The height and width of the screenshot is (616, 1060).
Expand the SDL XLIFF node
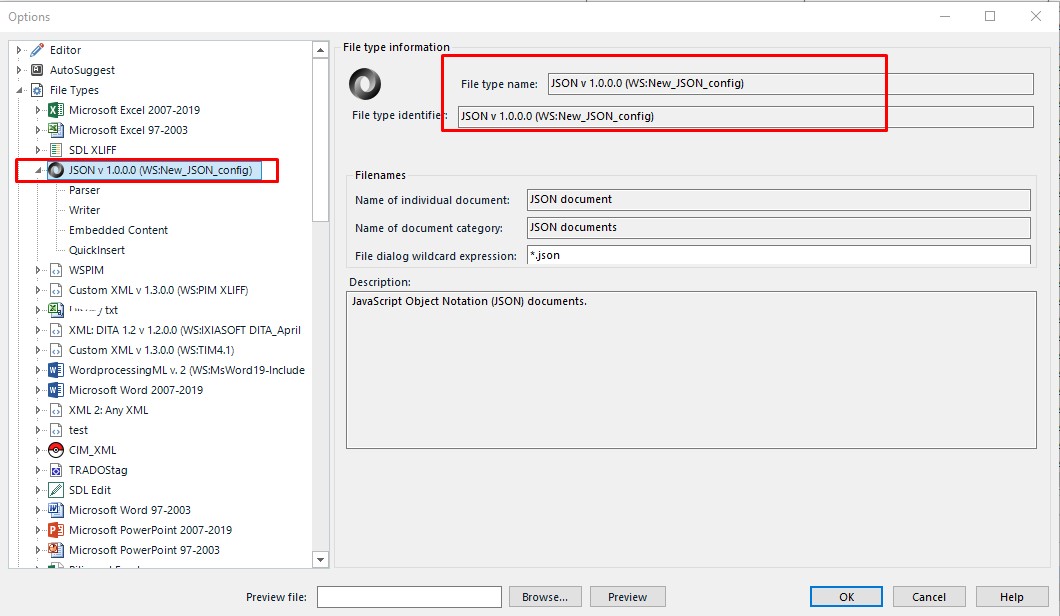click(x=38, y=150)
